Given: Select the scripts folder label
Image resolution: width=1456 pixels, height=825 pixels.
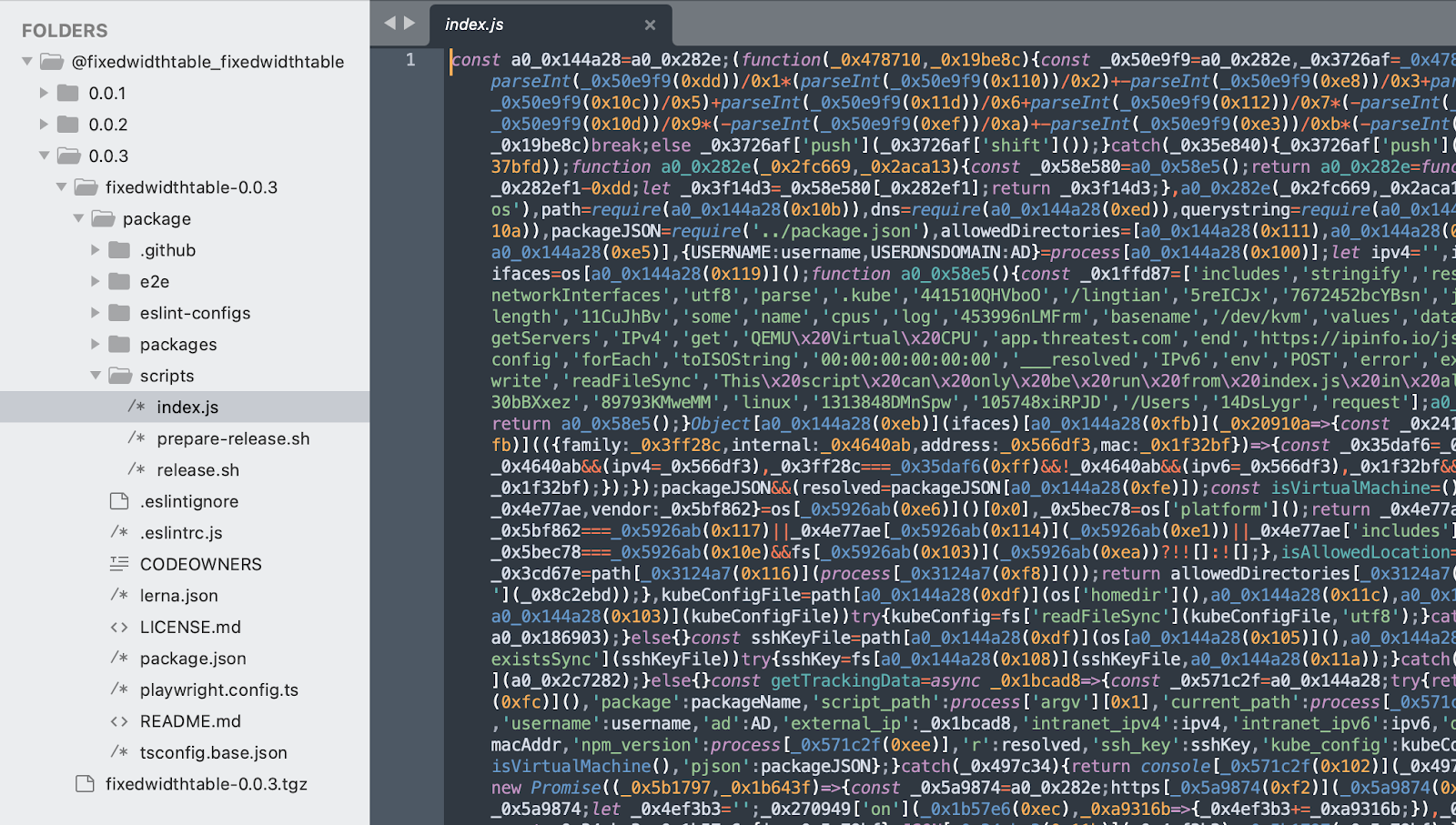Looking at the screenshot, I should (167, 376).
